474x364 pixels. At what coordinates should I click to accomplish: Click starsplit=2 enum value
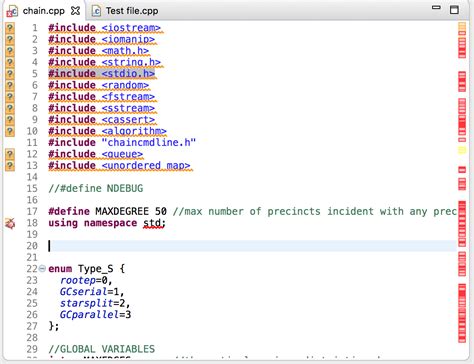click(95, 303)
